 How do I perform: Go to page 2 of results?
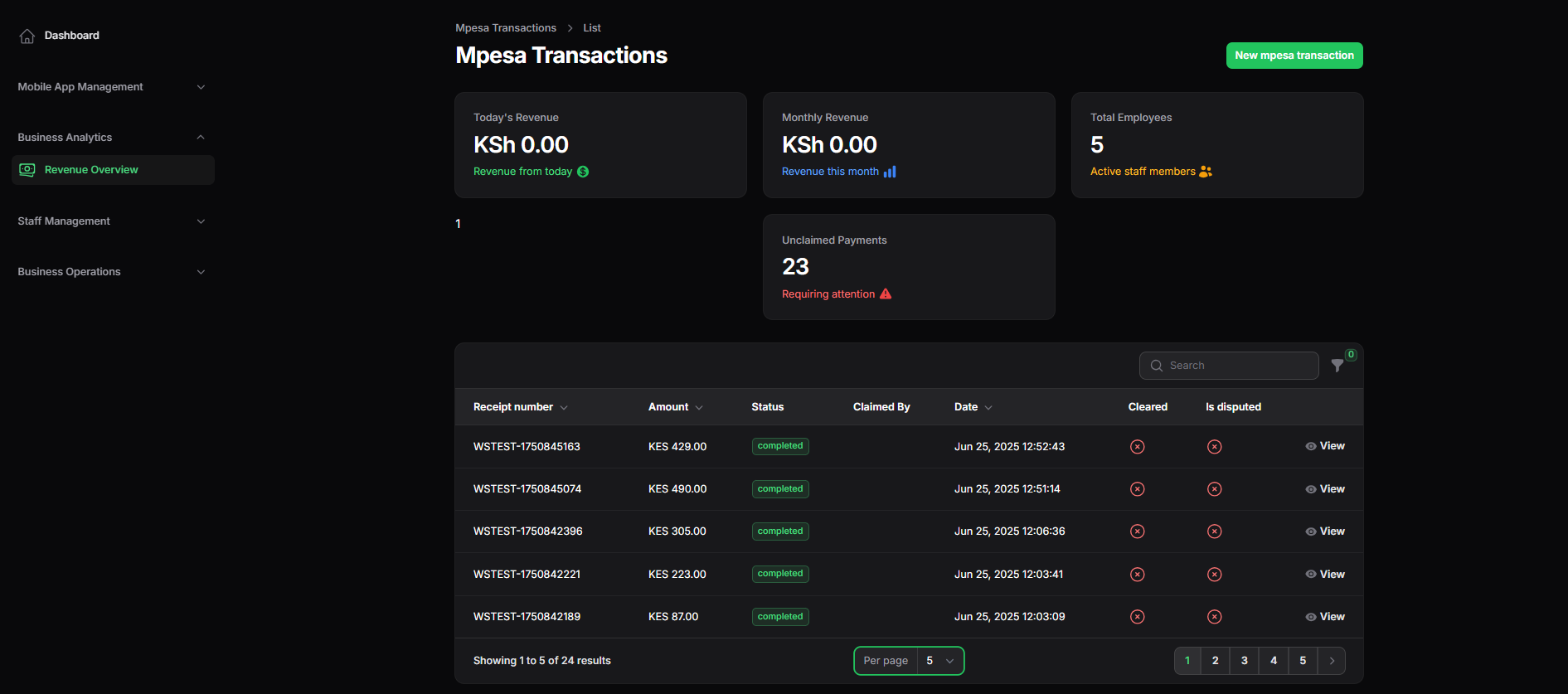(1216, 661)
